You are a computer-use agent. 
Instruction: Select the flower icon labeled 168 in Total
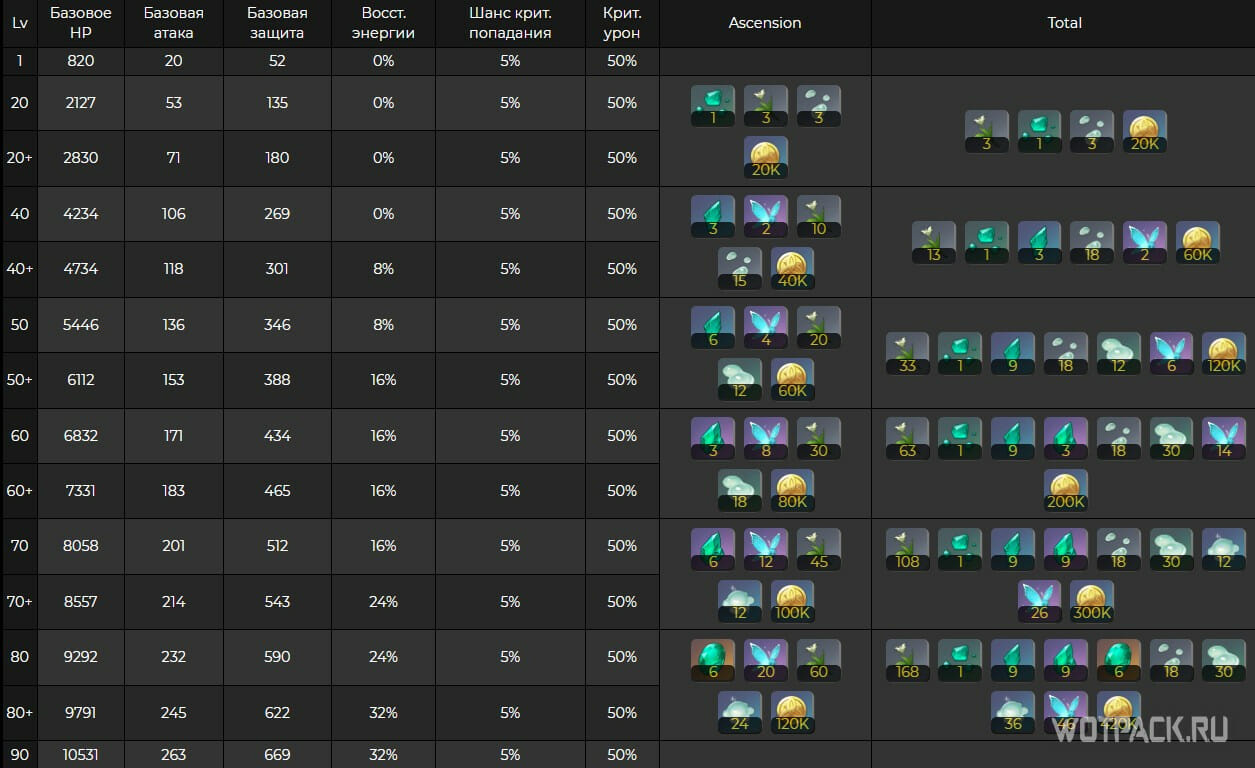[x=907, y=660]
